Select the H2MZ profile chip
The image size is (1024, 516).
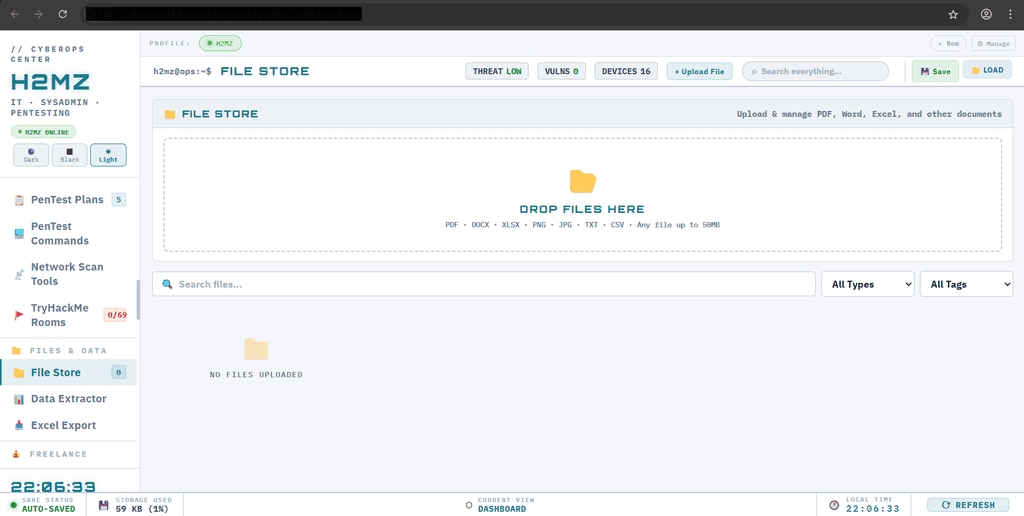point(220,44)
